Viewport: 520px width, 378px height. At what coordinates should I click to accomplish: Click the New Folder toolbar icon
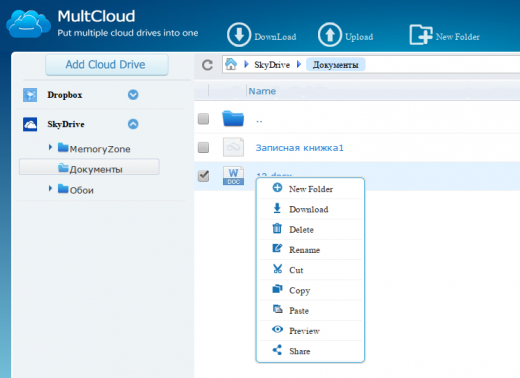click(x=421, y=34)
